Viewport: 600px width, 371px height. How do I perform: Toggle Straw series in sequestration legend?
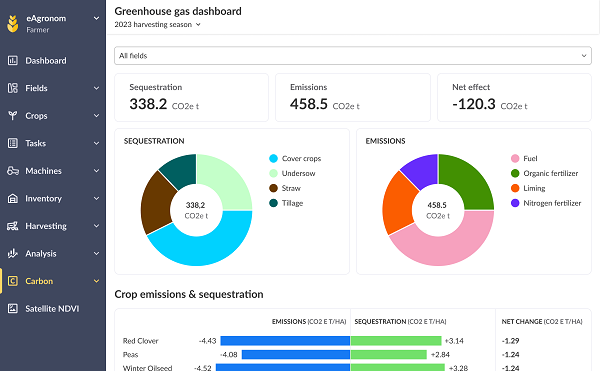coord(285,188)
